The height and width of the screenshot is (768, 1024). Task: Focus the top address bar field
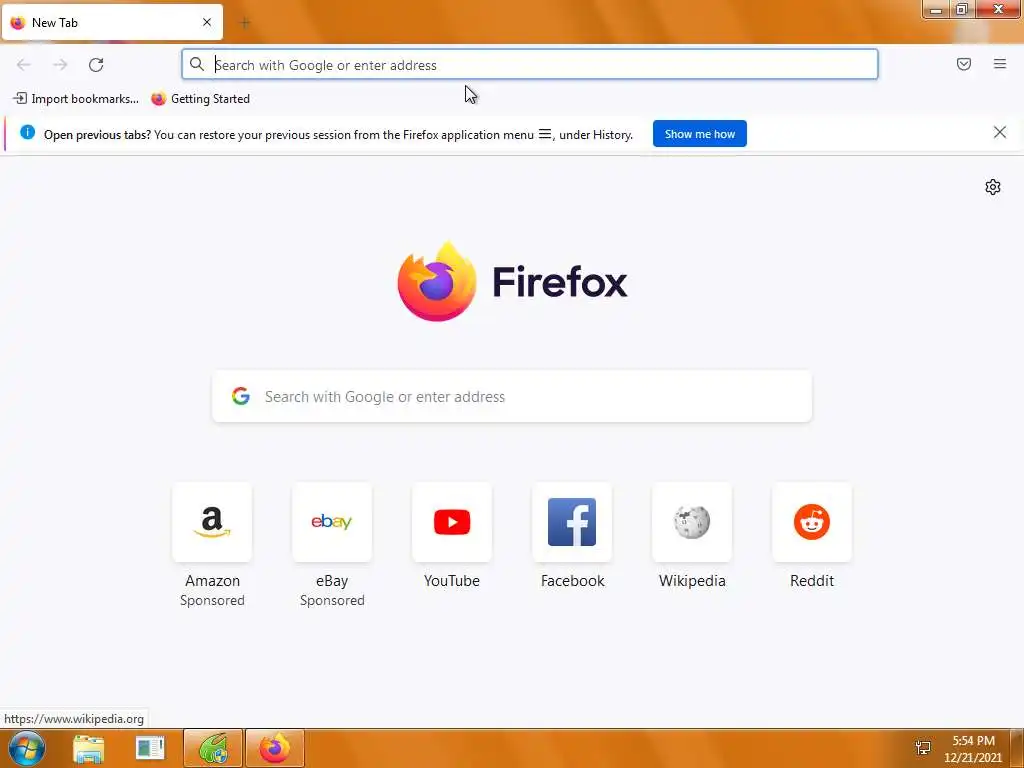click(530, 65)
